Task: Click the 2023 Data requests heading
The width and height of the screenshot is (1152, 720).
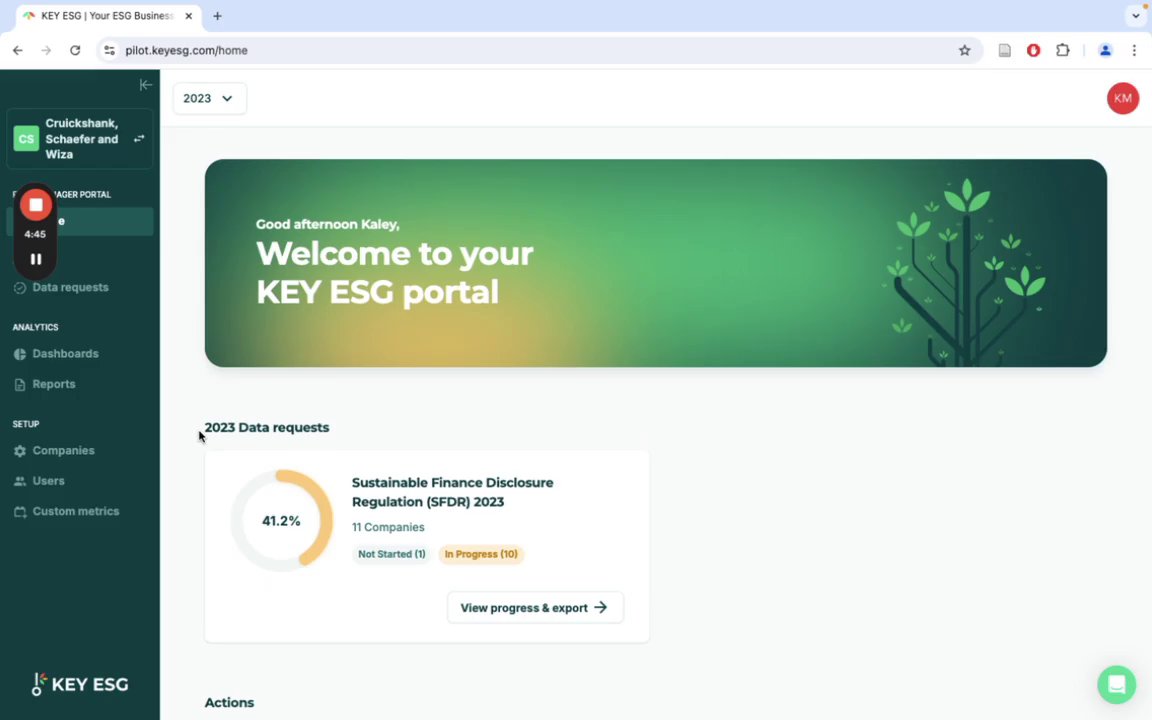Action: (267, 428)
